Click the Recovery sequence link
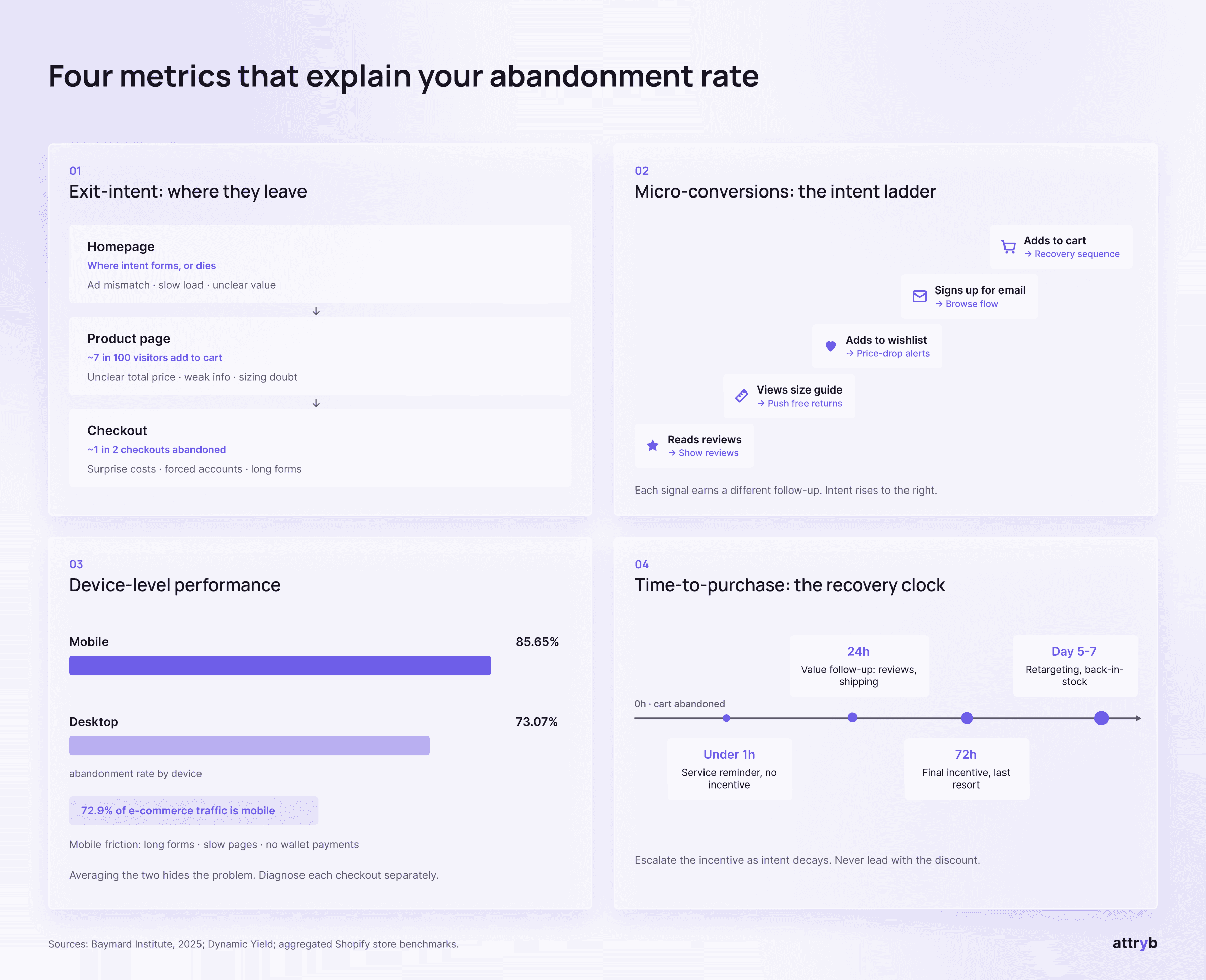 point(1071,254)
